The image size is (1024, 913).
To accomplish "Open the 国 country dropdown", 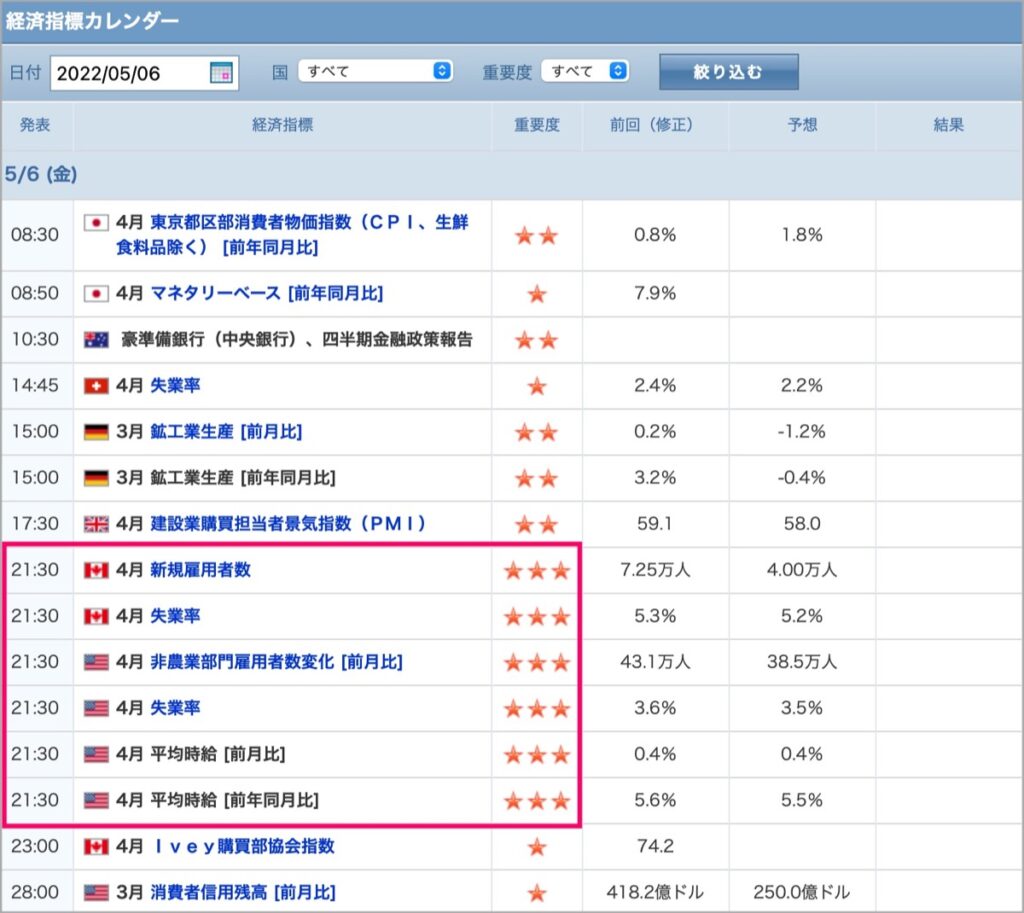I will (x=376, y=71).
